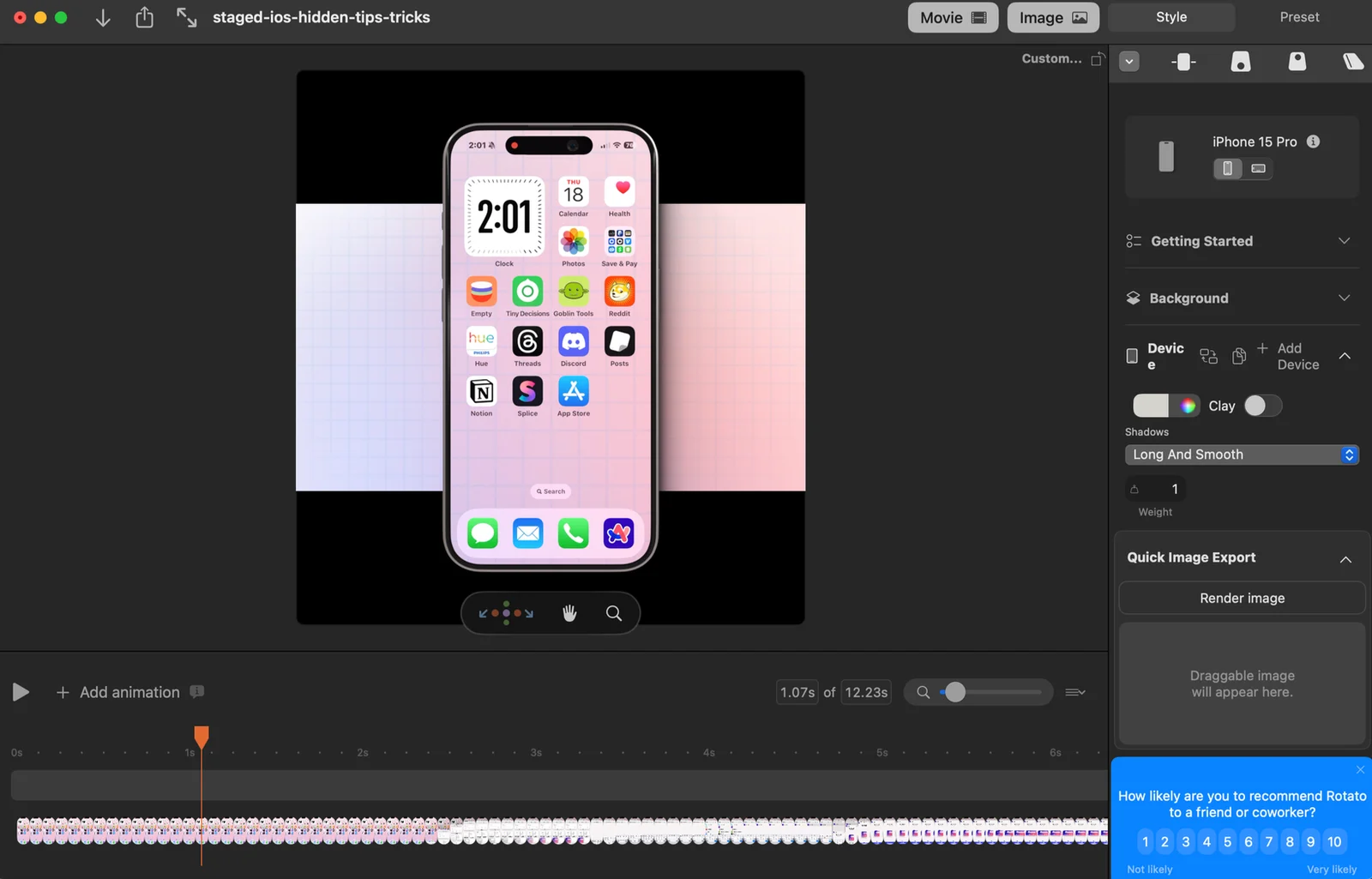Image resolution: width=1372 pixels, height=879 pixels.
Task: Click the aspect ratio icon beside Custom
Action: 1098,59
